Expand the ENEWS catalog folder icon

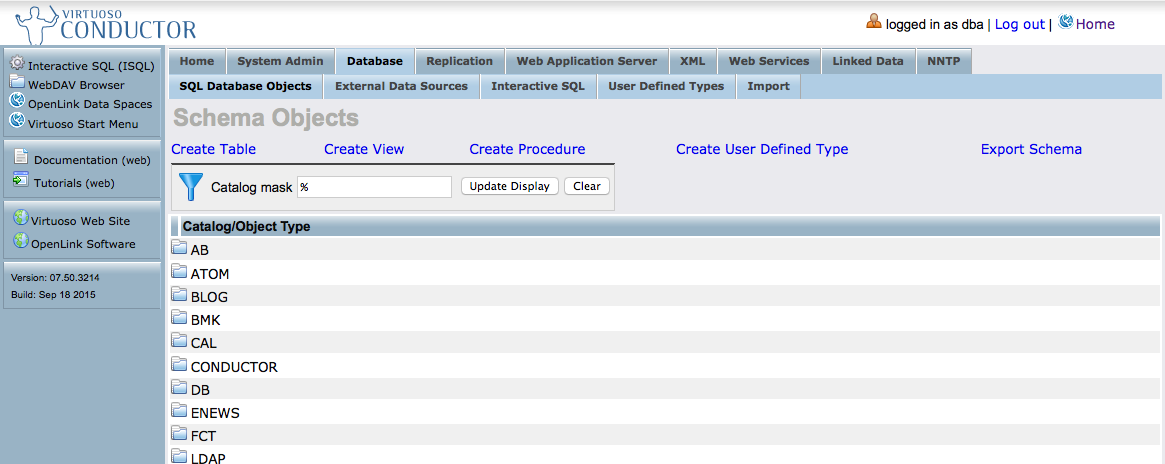tap(179, 411)
